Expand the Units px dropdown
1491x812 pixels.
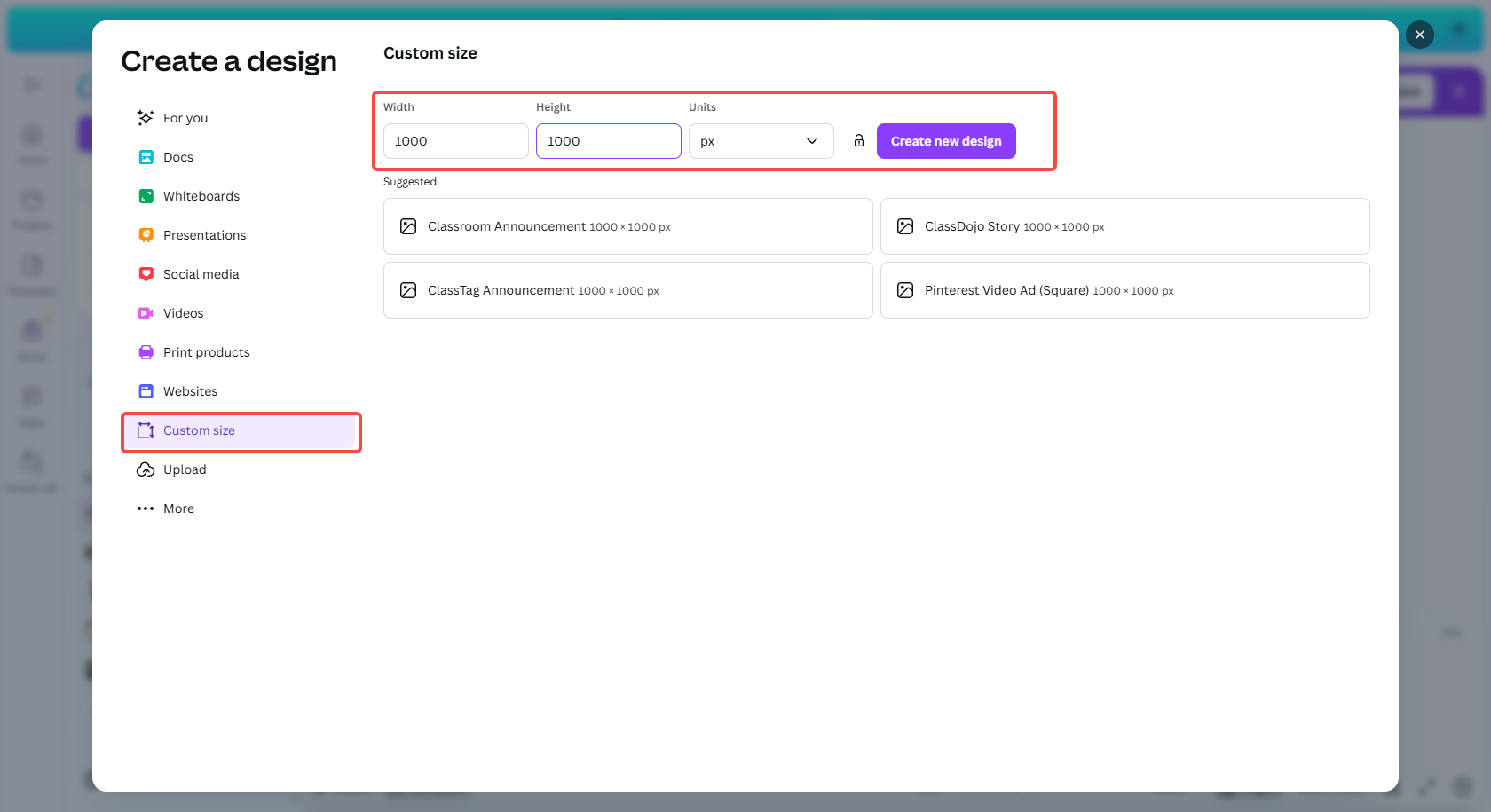pyautogui.click(x=761, y=141)
